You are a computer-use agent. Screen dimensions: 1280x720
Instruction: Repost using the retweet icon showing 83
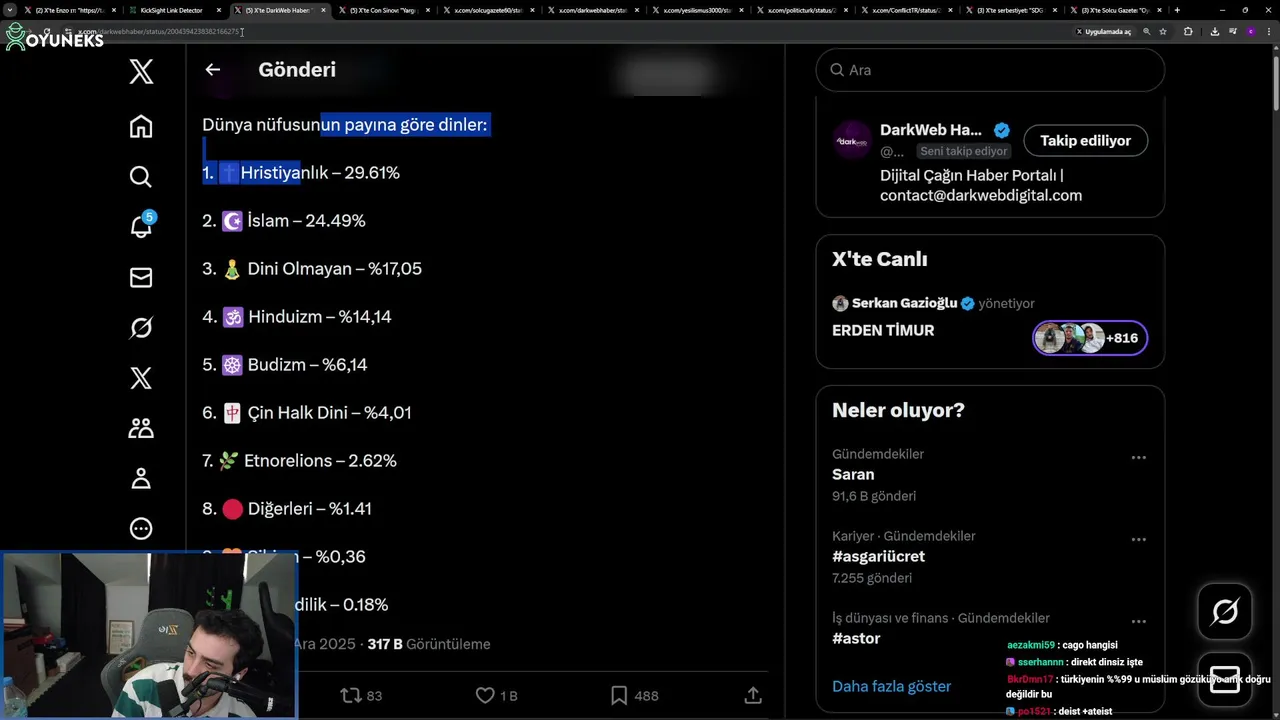pyautogui.click(x=351, y=695)
